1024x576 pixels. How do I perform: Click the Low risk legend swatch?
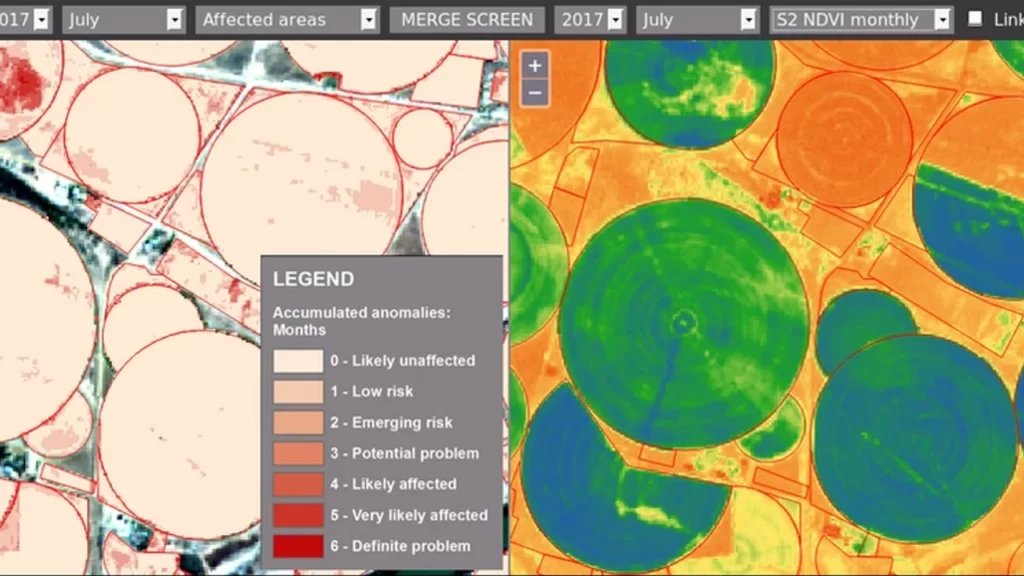click(x=298, y=392)
